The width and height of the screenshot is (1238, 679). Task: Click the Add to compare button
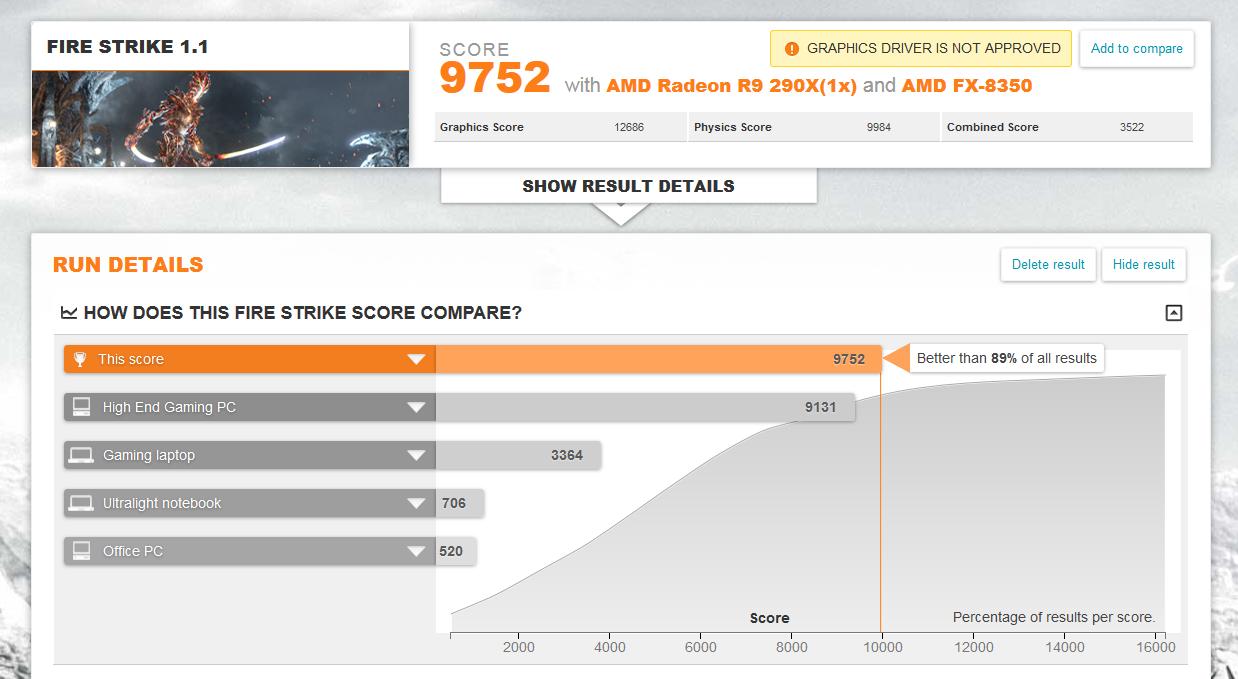[x=1136, y=48]
